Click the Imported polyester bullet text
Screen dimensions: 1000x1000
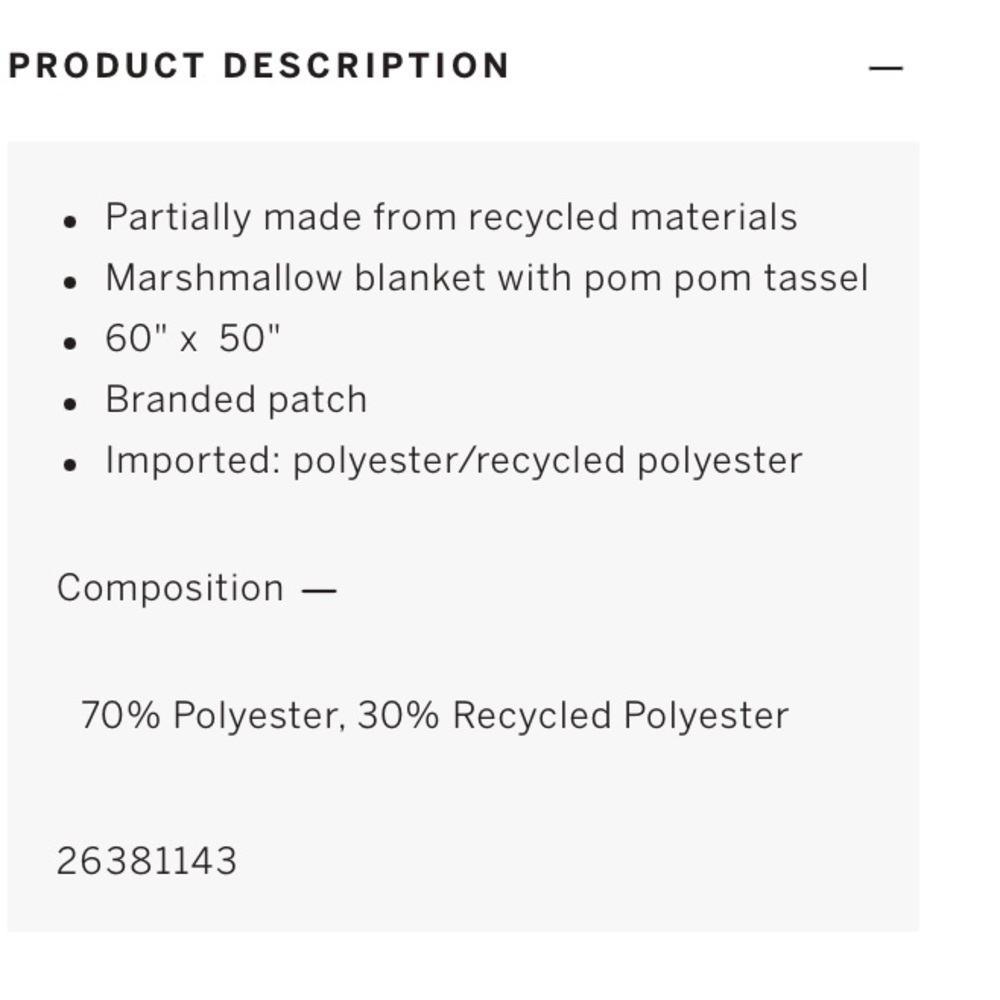pyautogui.click(x=454, y=460)
